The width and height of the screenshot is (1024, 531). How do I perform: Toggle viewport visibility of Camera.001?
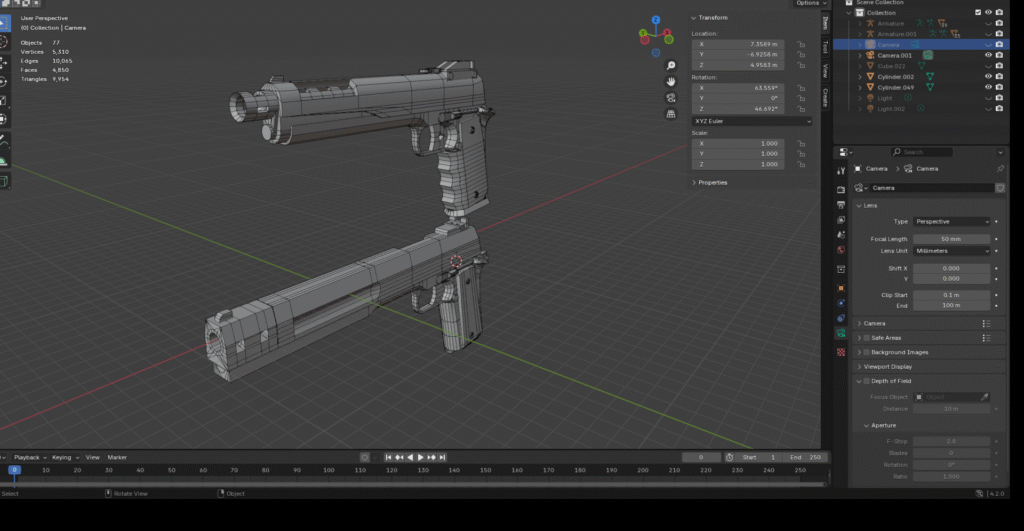[988, 55]
